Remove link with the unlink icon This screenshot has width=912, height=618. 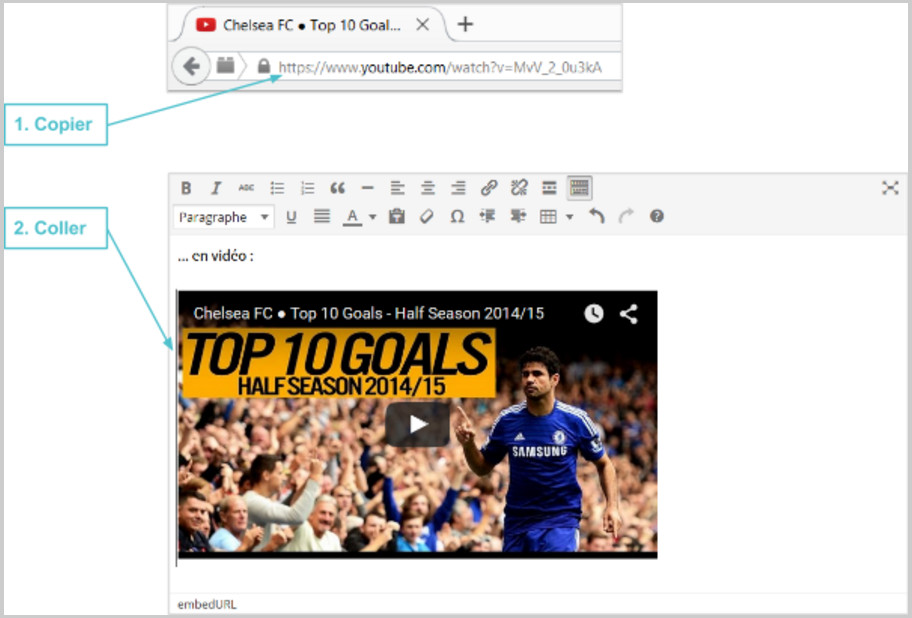pyautogui.click(x=519, y=188)
